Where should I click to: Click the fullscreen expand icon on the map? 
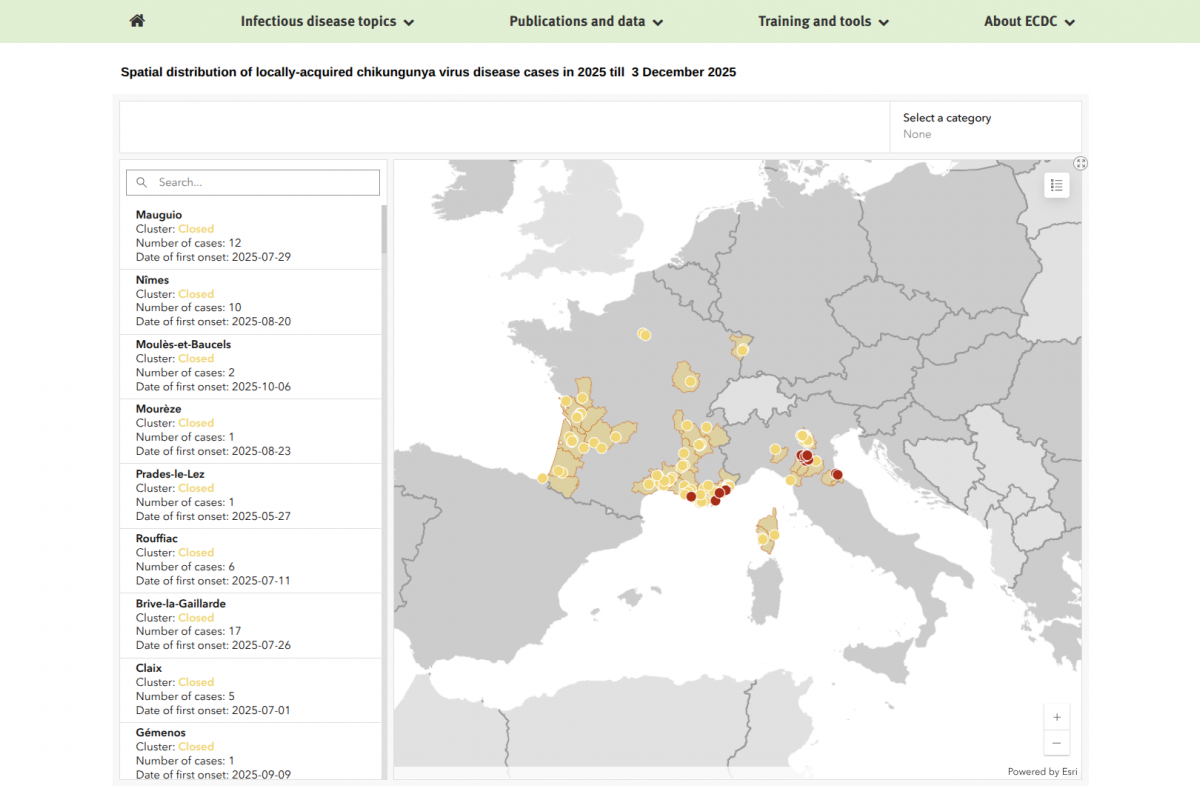tap(1080, 163)
